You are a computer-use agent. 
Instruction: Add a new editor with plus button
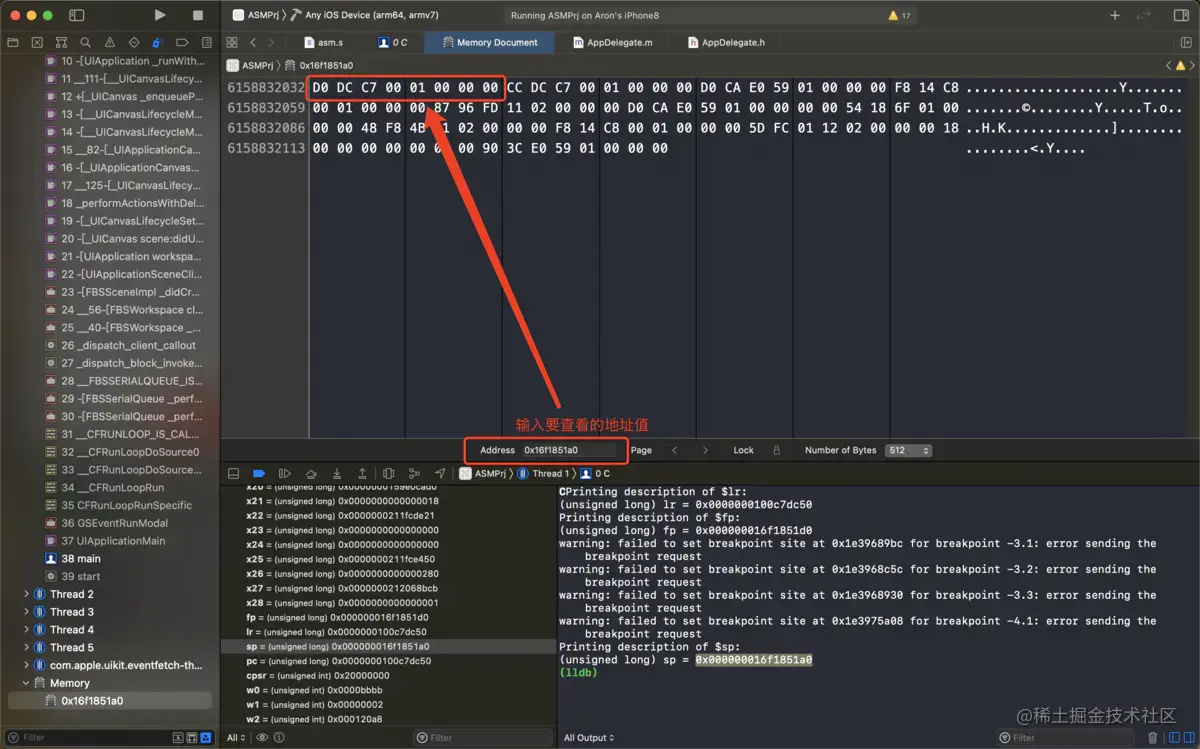pyautogui.click(x=1115, y=15)
